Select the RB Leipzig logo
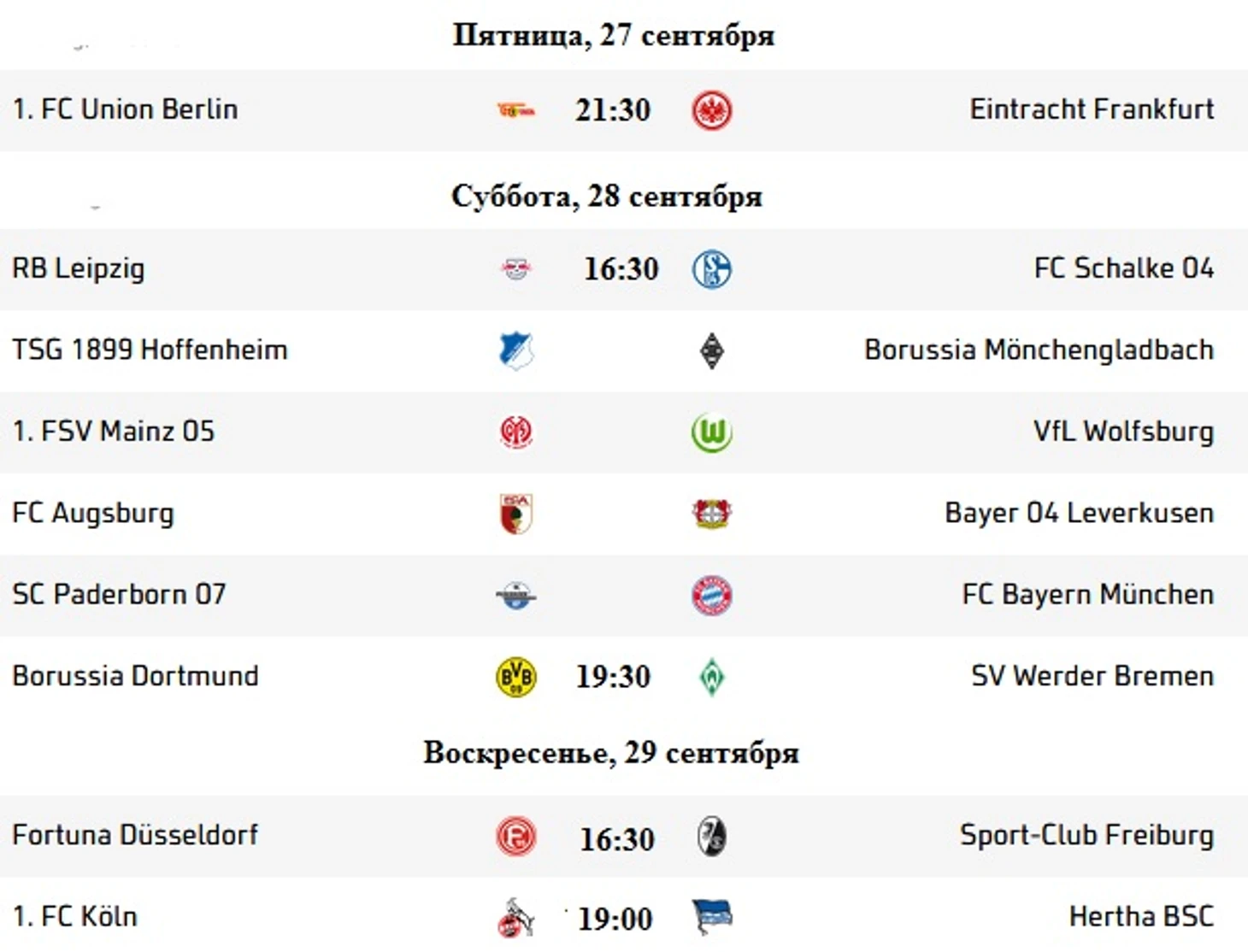Viewport: 1248px width, 952px height. [x=516, y=269]
